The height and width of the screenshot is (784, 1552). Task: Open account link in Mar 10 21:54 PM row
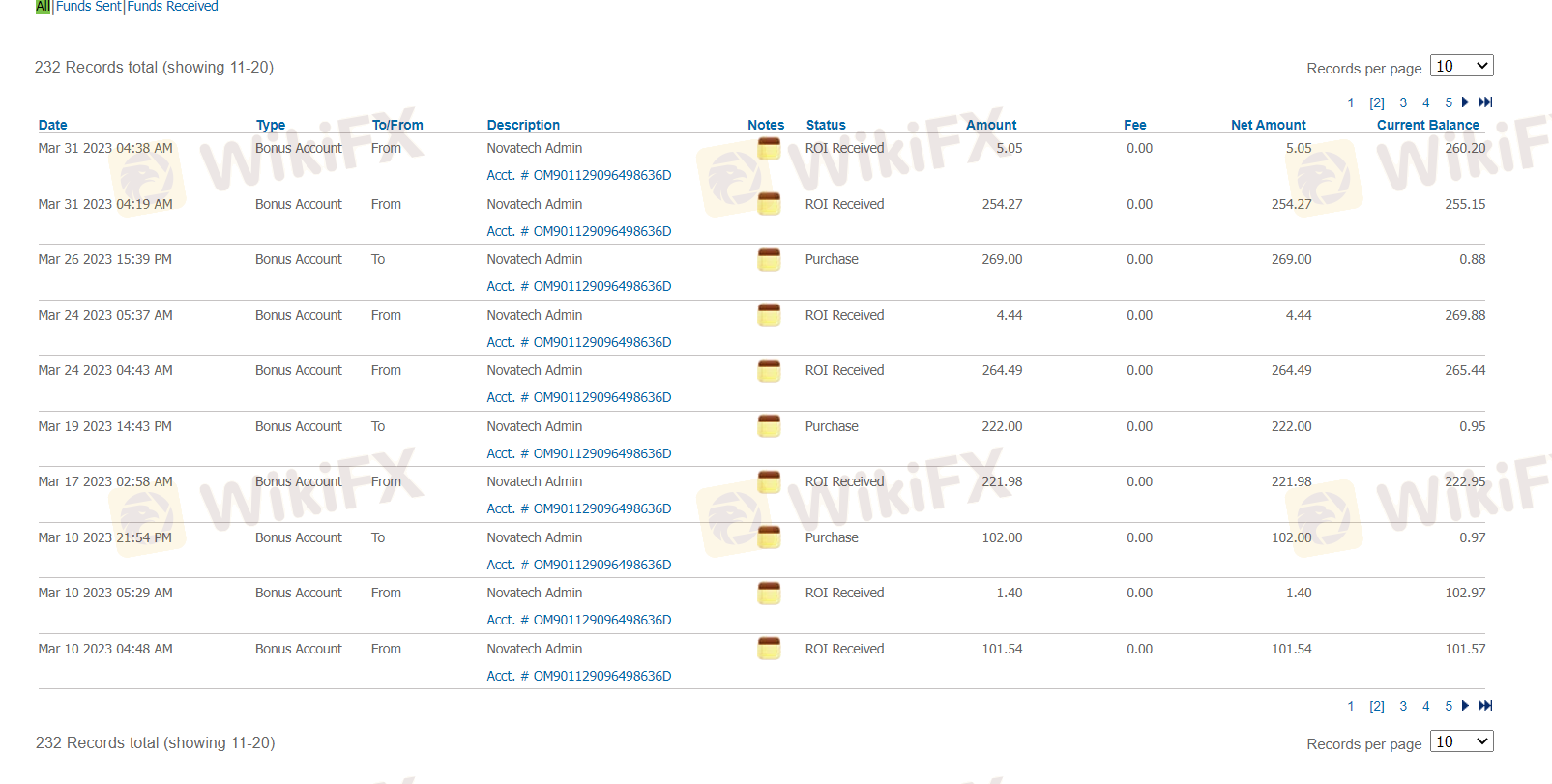pos(579,566)
